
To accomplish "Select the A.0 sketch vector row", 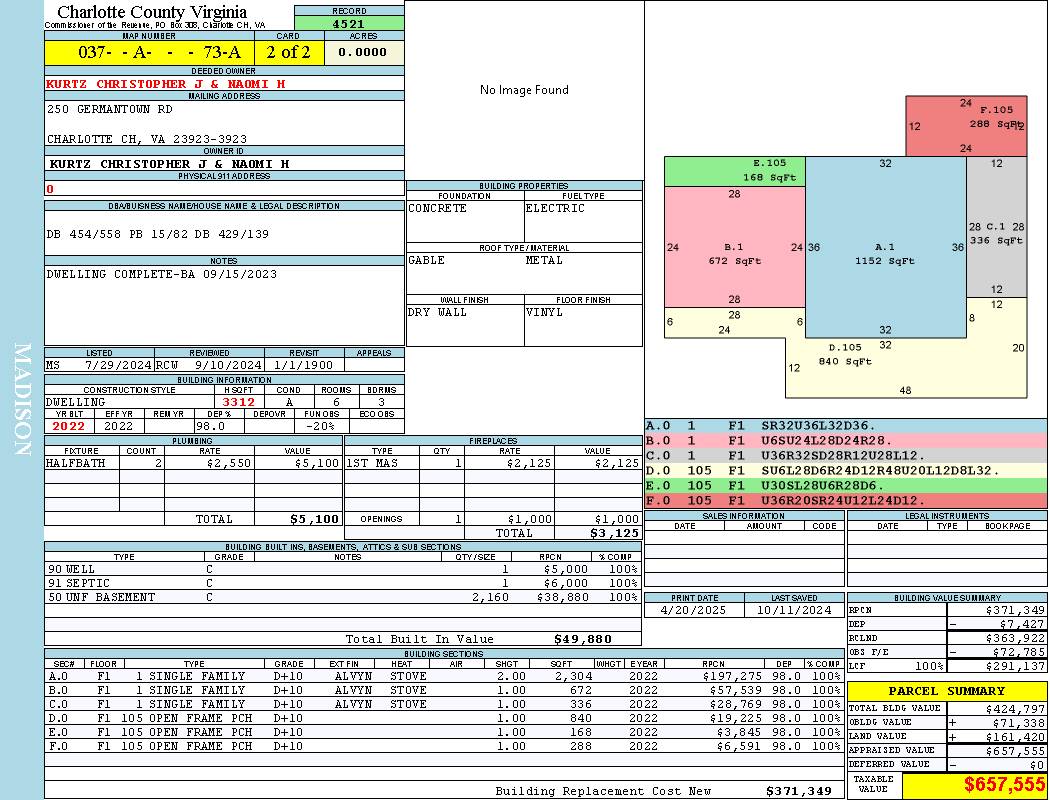I will [846, 426].
